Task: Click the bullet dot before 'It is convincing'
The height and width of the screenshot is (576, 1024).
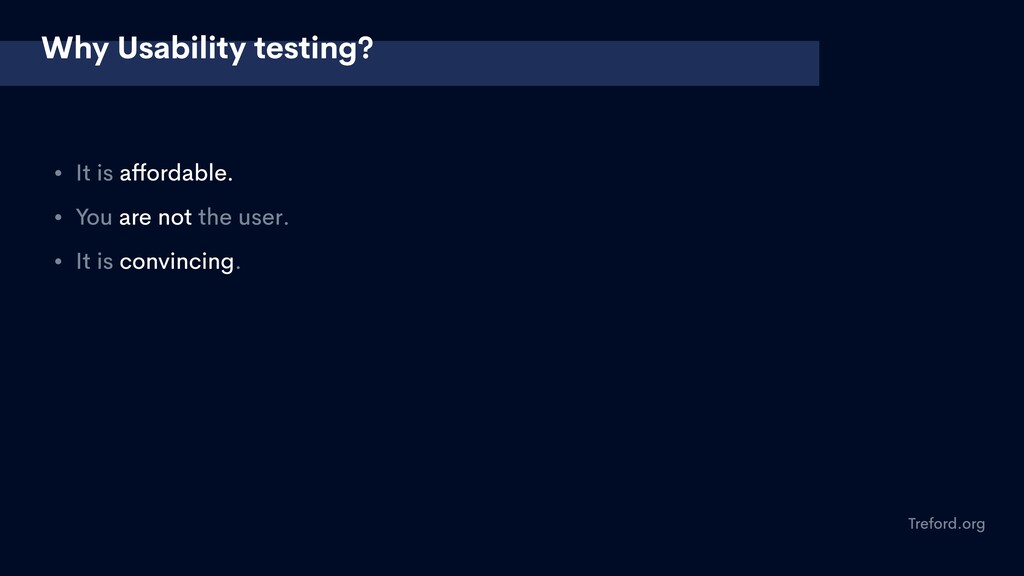Action: [x=58, y=261]
